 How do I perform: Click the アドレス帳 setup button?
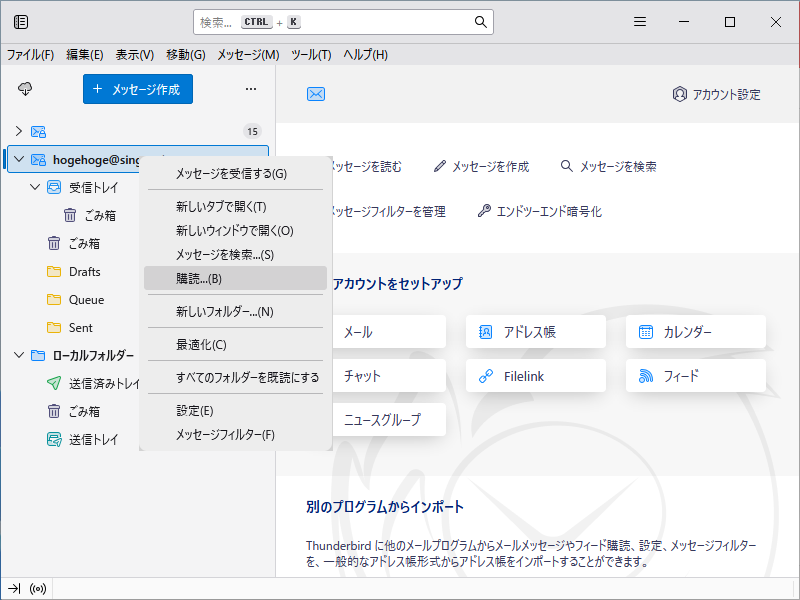click(536, 332)
